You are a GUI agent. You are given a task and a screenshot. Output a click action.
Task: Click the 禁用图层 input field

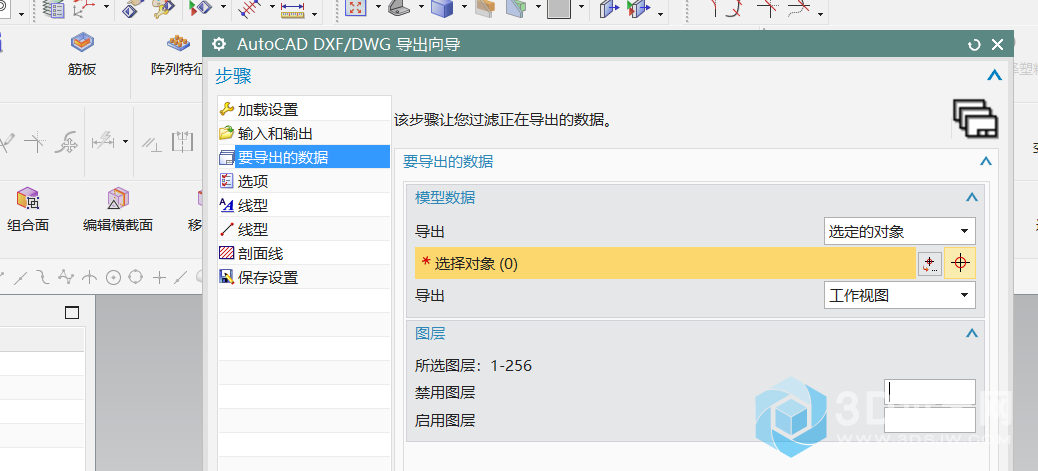(929, 392)
